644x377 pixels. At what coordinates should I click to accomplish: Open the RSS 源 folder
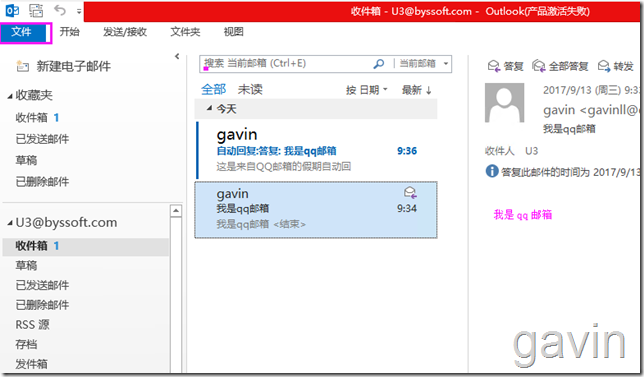[x=32, y=324]
